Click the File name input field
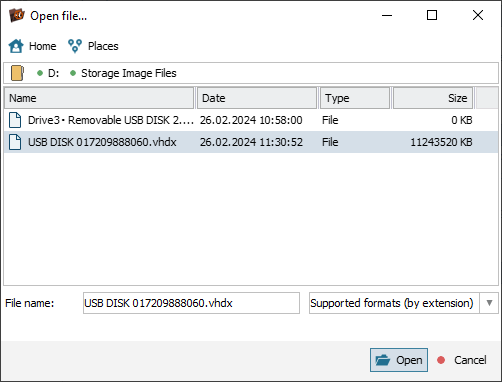The image size is (502, 382). click(x=191, y=303)
